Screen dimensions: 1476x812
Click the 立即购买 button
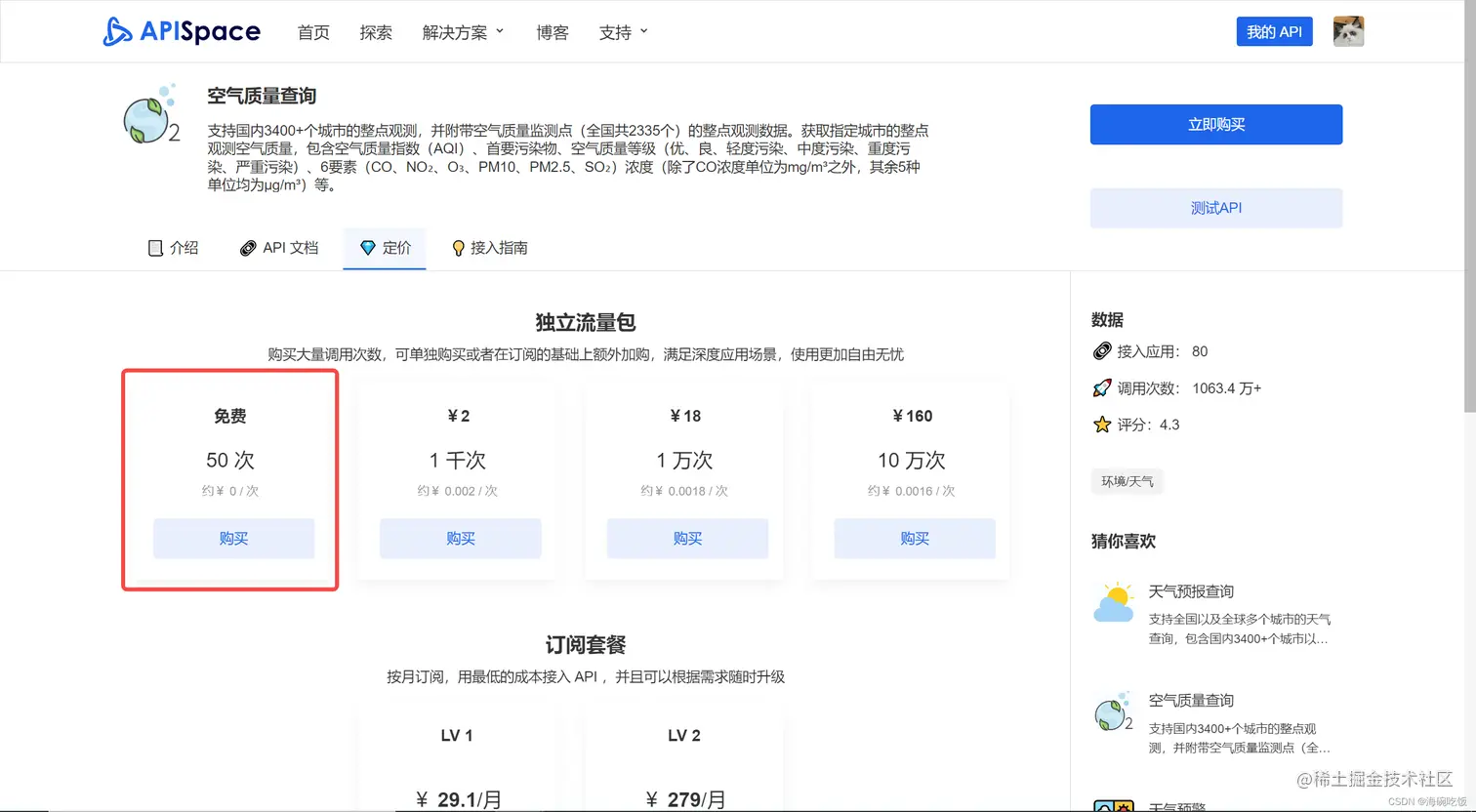1215,124
